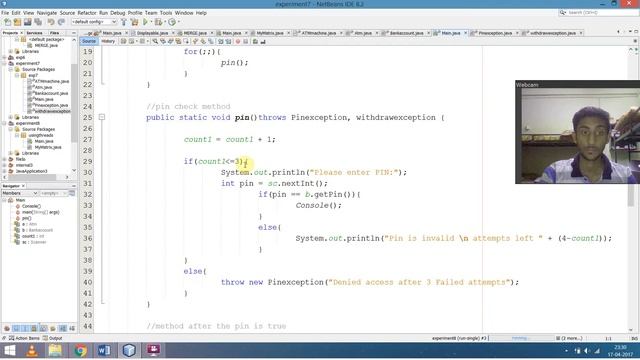Select pin() method in Navigator

point(27,218)
